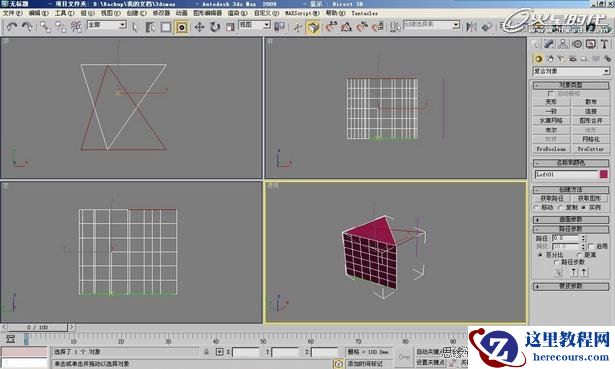615x369 pixels.
Task: Toggle the Percent Snap icon
Action: (362, 27)
